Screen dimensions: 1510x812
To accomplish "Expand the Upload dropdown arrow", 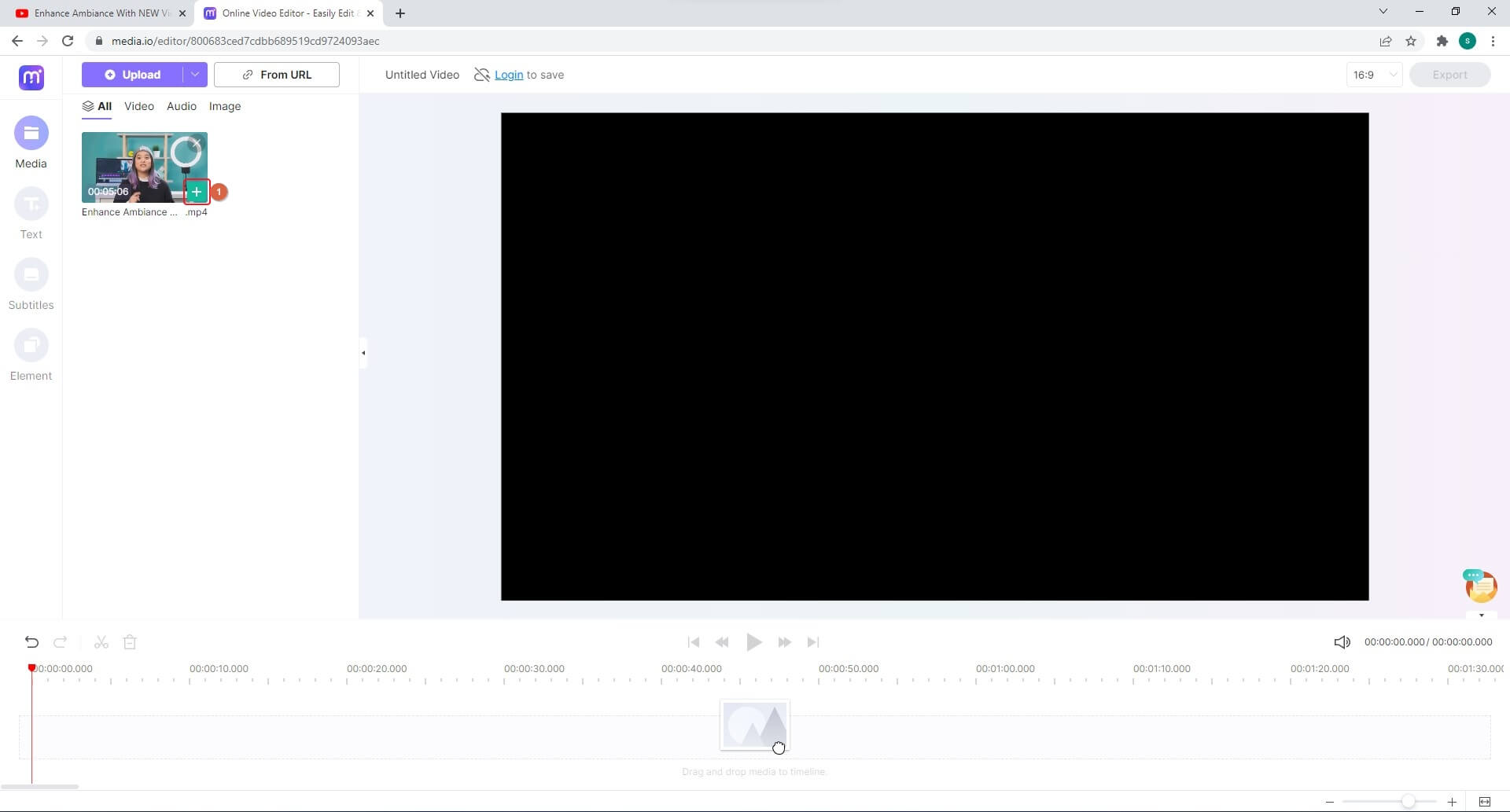I will (x=194, y=75).
